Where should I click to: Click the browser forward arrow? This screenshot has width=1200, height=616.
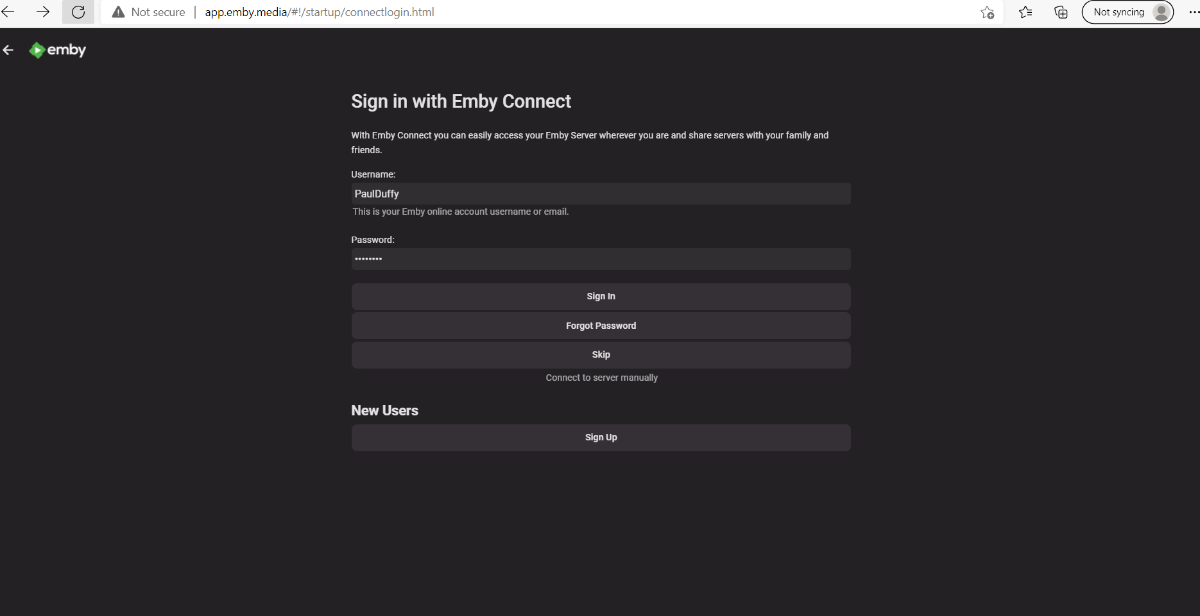click(43, 12)
